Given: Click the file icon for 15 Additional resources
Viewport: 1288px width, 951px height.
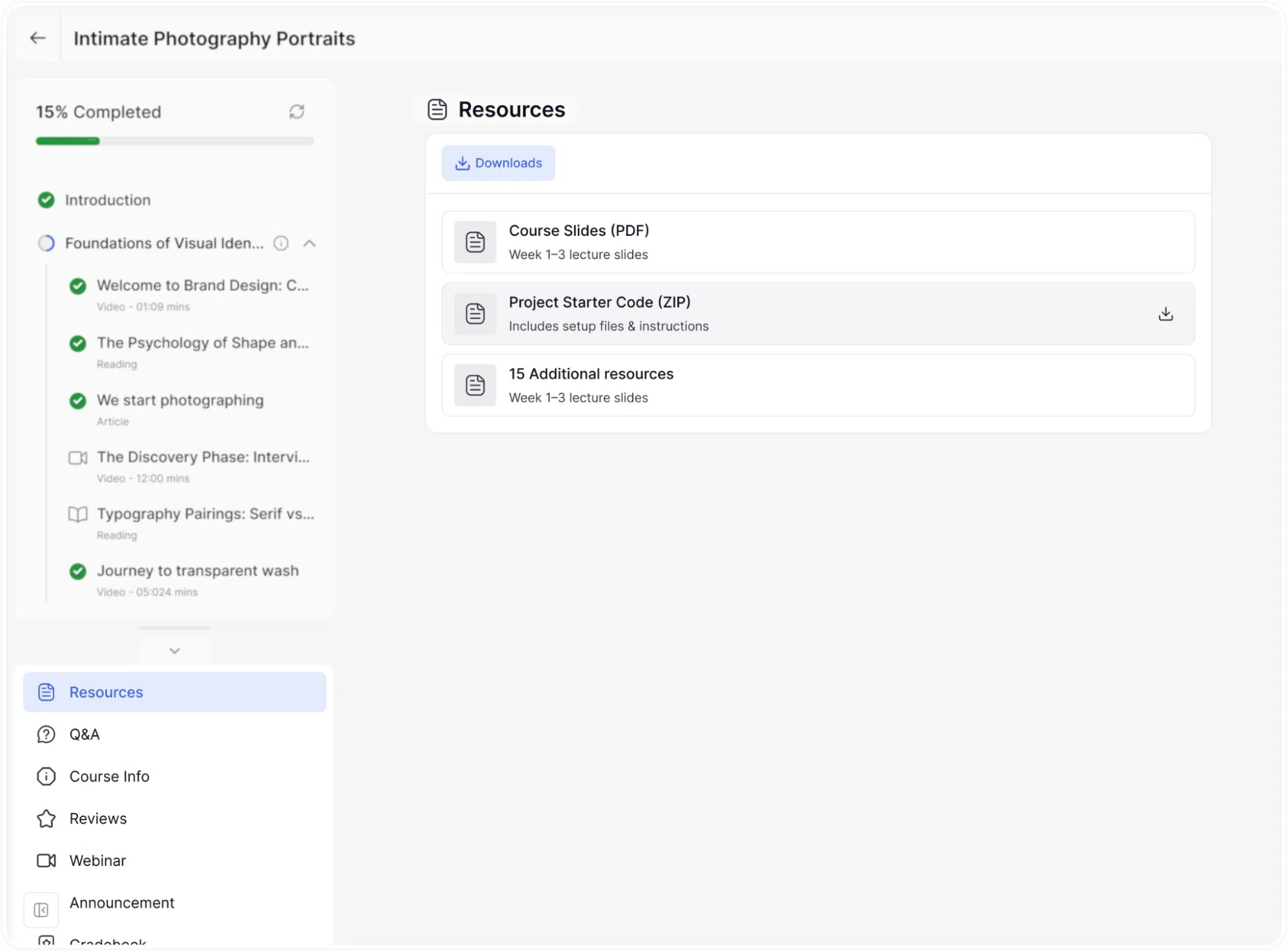Looking at the screenshot, I should (476, 385).
